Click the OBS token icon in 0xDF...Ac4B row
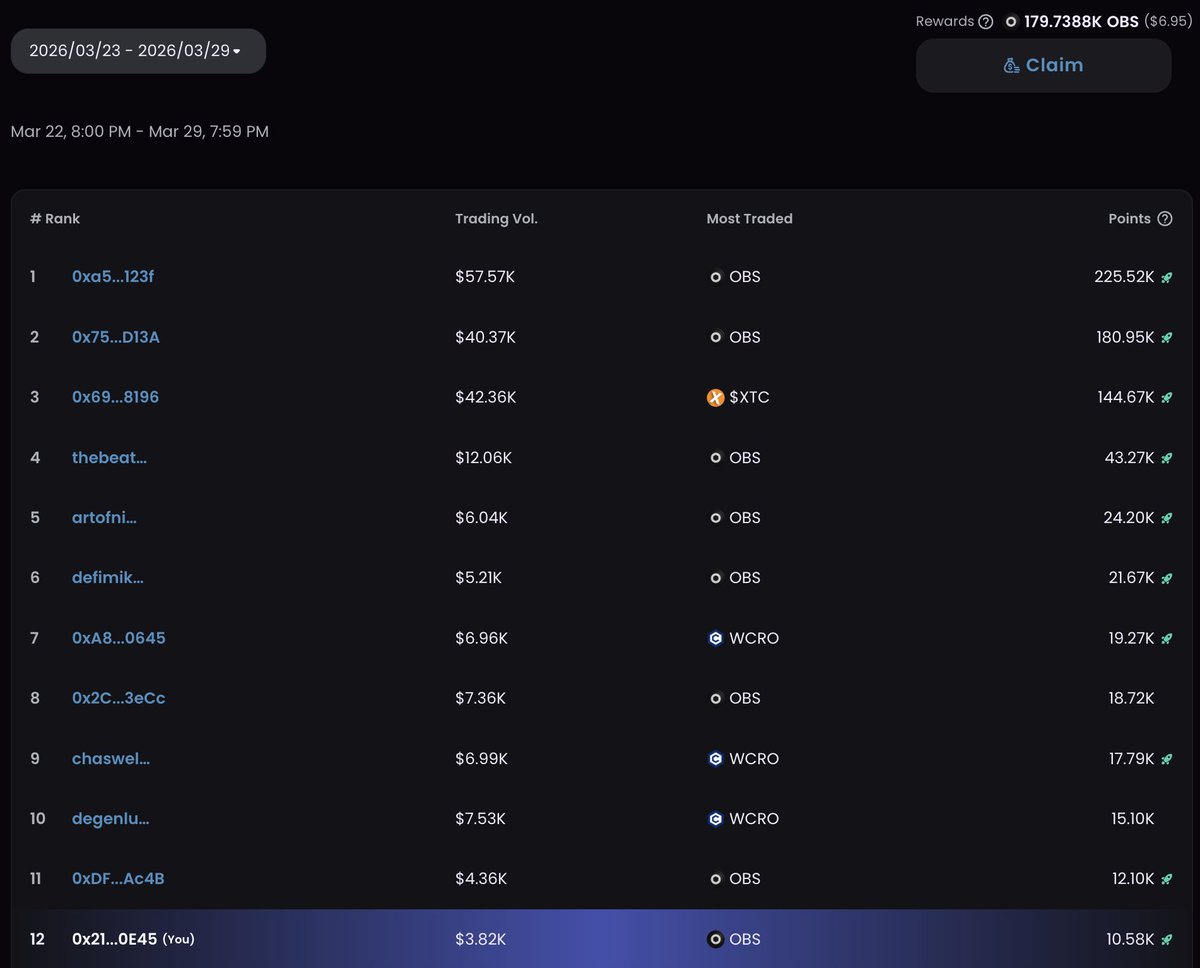Screen dimensions: 1200x968 coord(715,879)
